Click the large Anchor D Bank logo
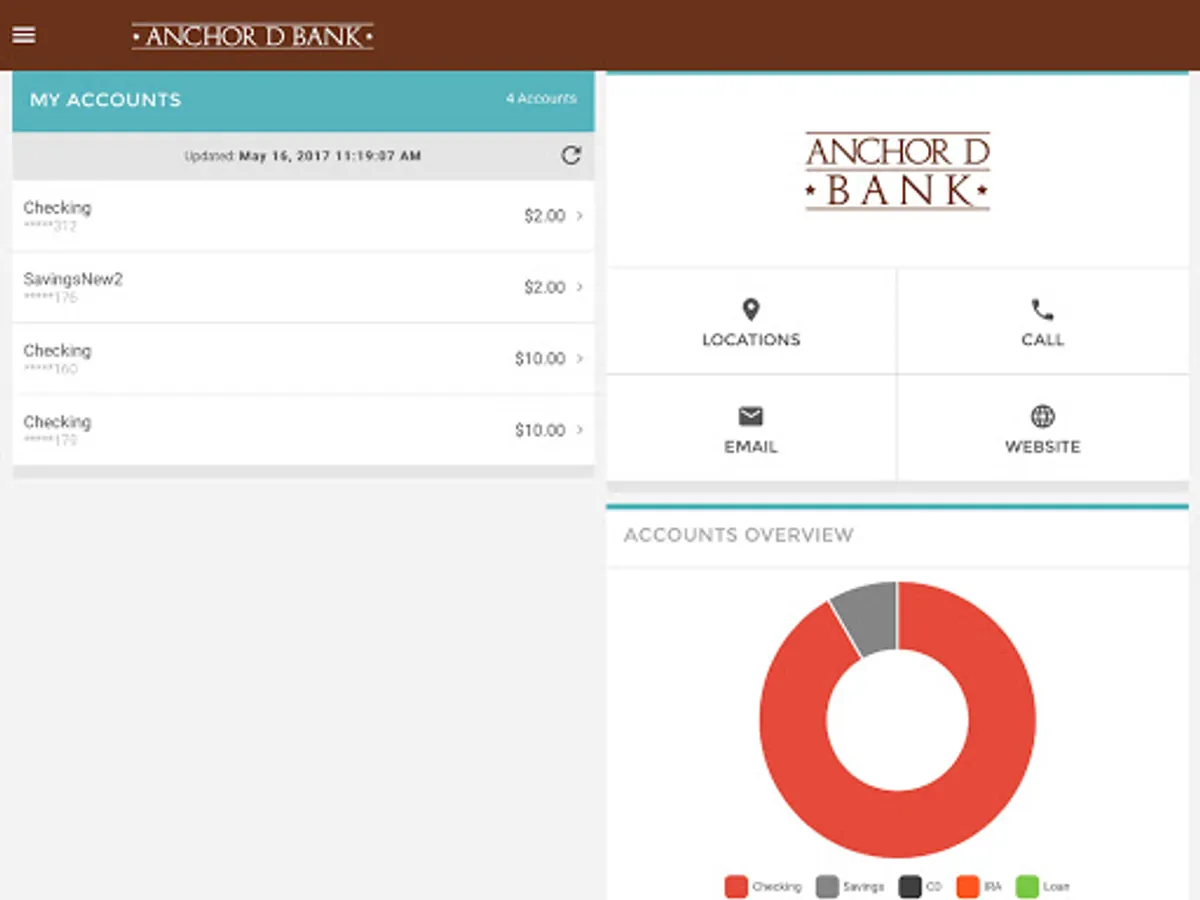1200x900 pixels. pyautogui.click(x=898, y=171)
